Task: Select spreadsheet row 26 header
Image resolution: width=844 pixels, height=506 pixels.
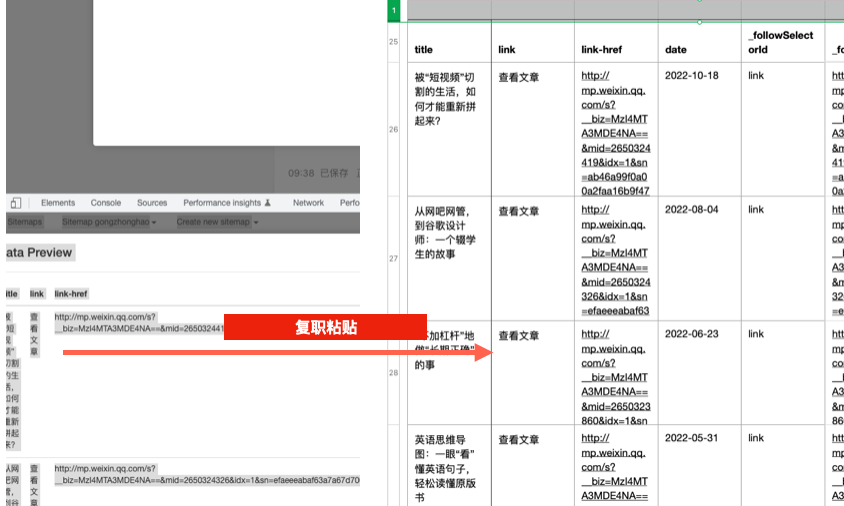Action: point(393,129)
